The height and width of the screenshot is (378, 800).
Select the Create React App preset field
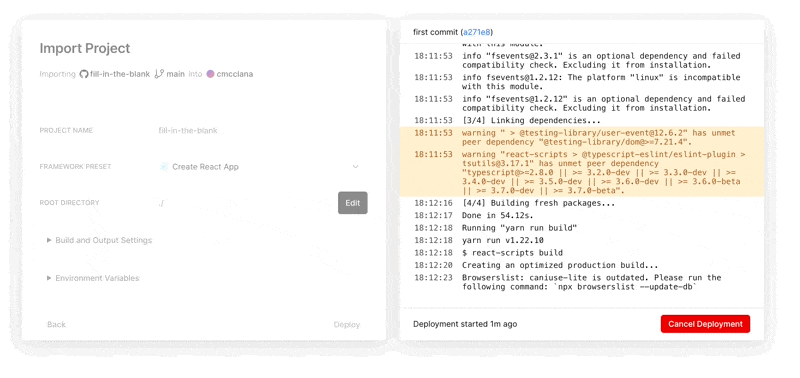pos(260,167)
